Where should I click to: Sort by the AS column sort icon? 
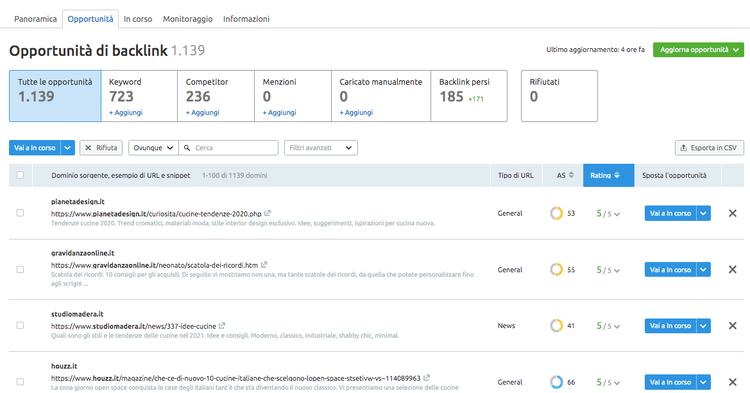pyautogui.click(x=571, y=175)
